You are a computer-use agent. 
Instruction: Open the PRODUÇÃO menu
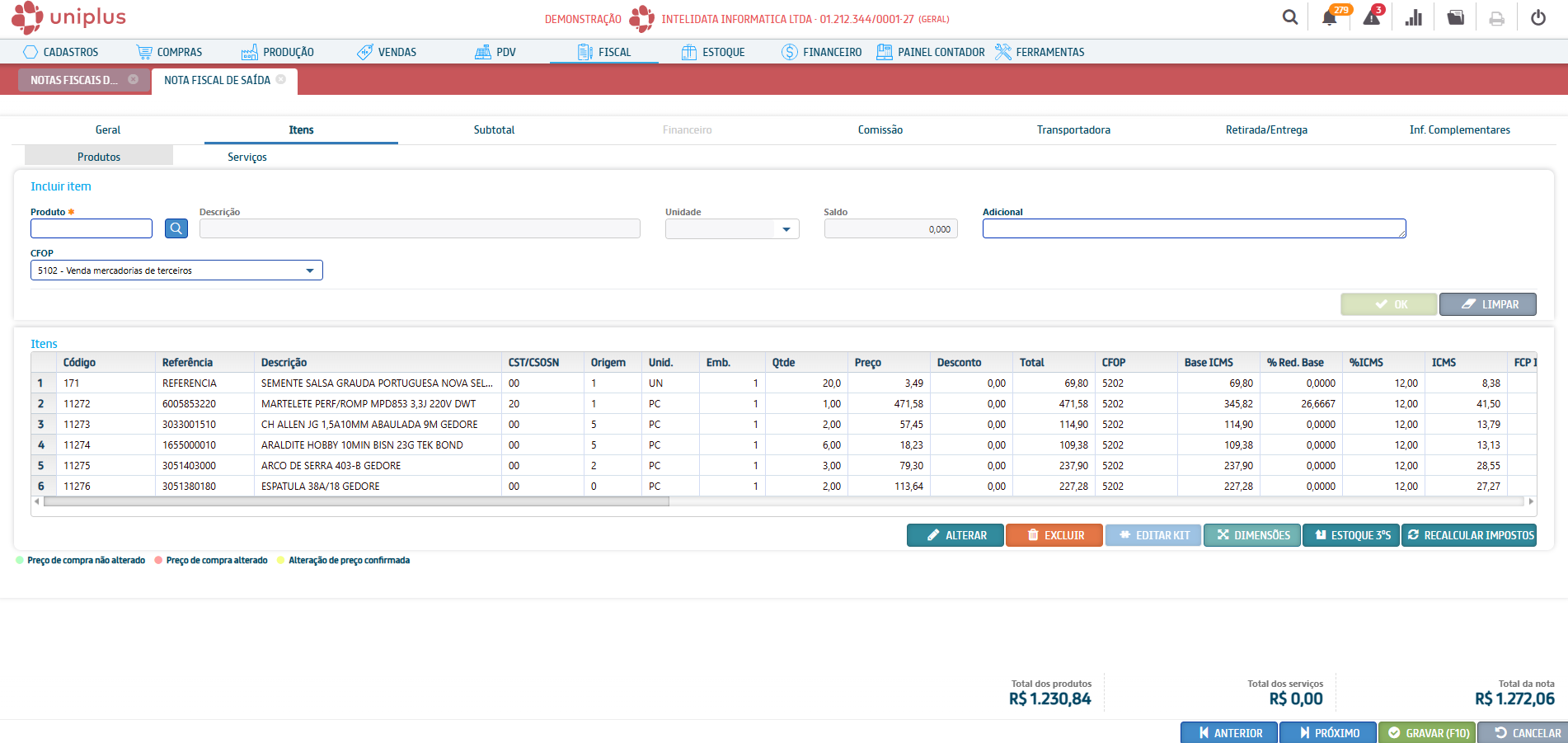(x=278, y=52)
